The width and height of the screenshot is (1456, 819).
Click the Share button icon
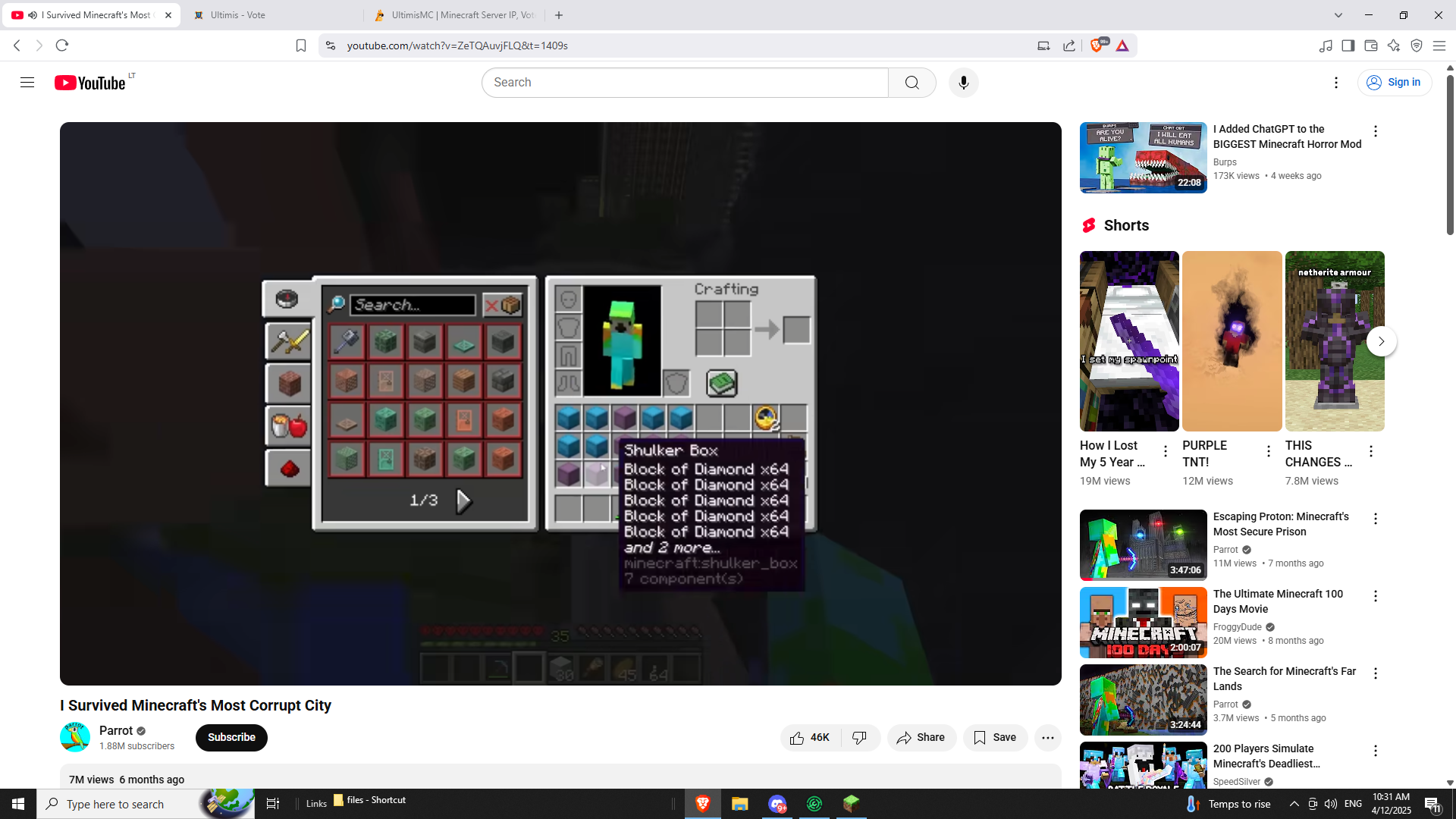pos(904,737)
